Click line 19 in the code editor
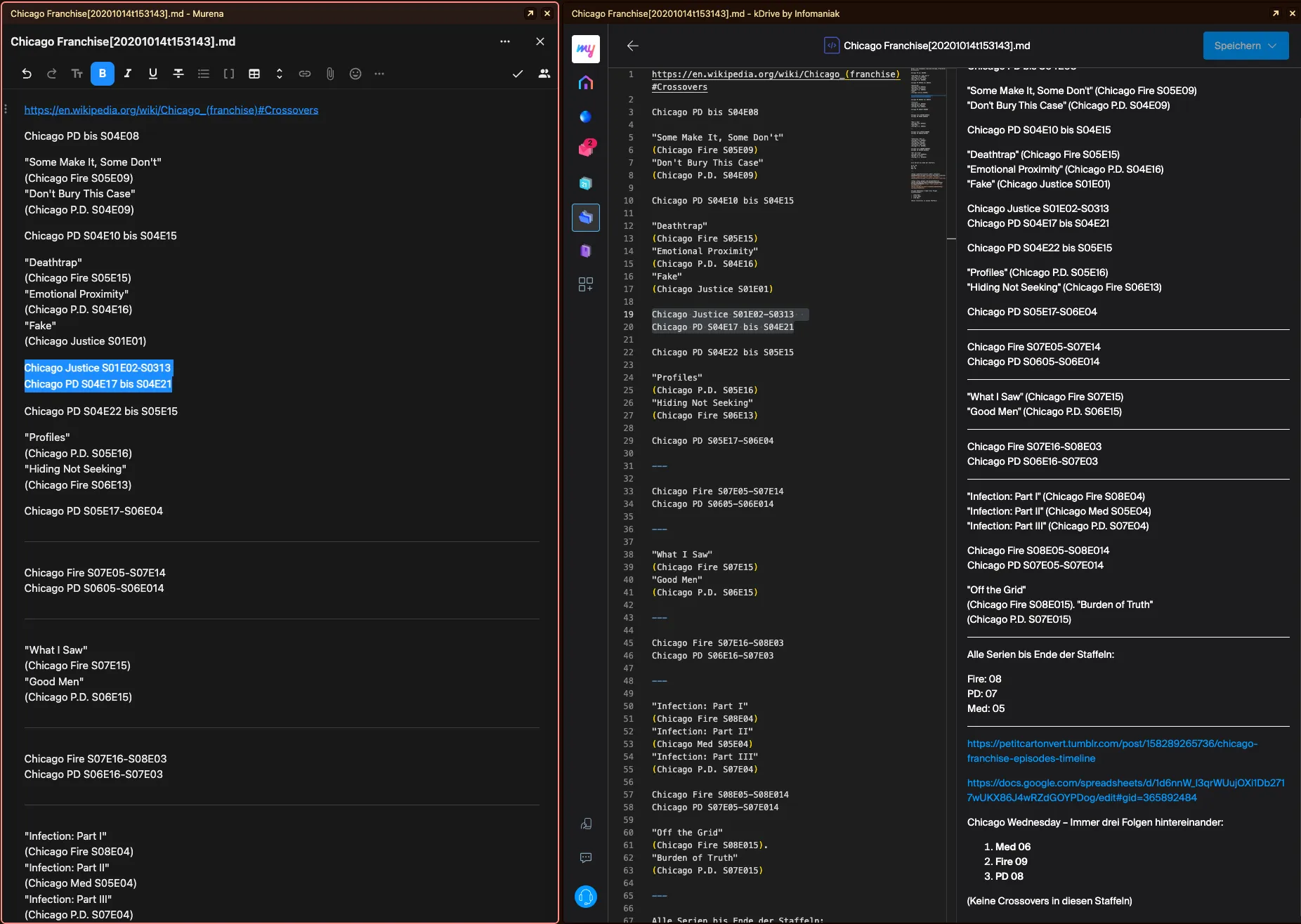Image resolution: width=1301 pixels, height=924 pixels. 722,315
